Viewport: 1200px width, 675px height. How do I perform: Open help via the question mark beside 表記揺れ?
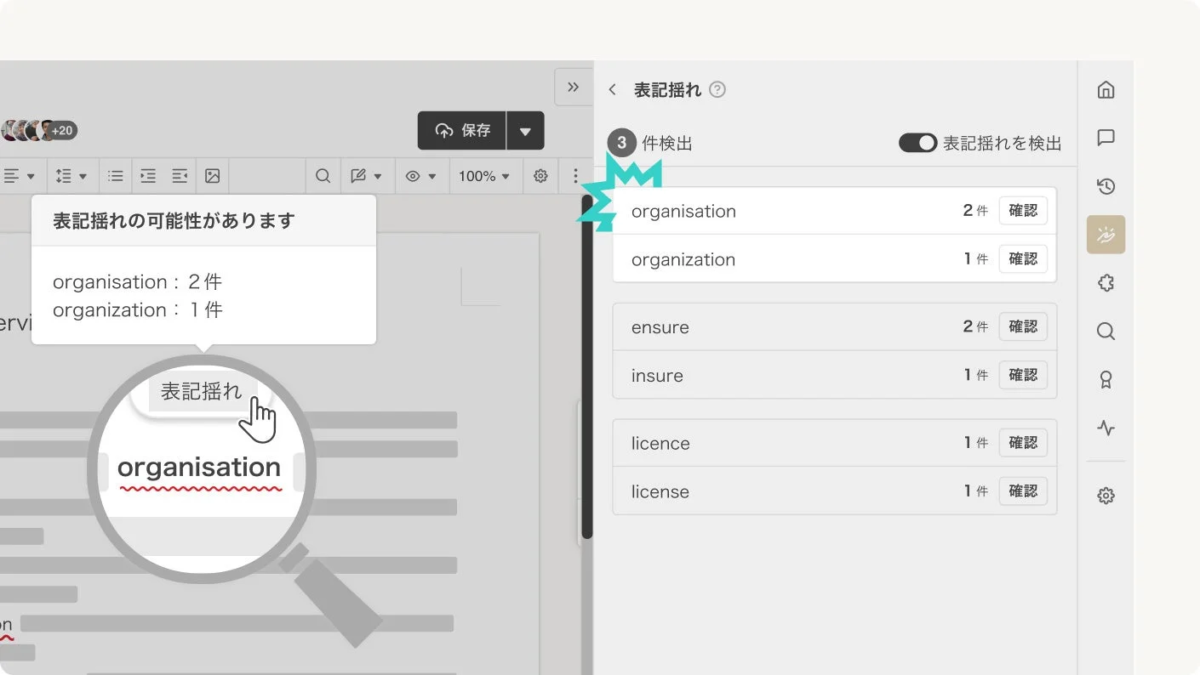pos(716,89)
